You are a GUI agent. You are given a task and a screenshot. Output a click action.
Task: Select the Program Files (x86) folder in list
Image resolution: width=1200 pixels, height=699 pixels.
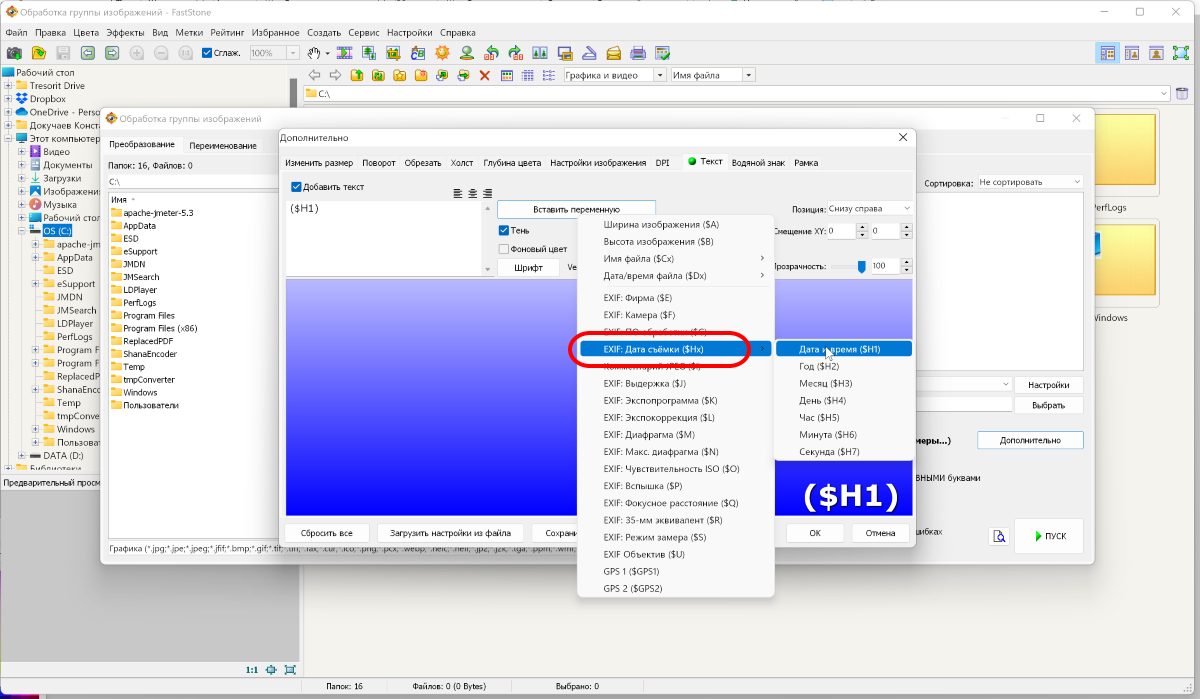[161, 328]
